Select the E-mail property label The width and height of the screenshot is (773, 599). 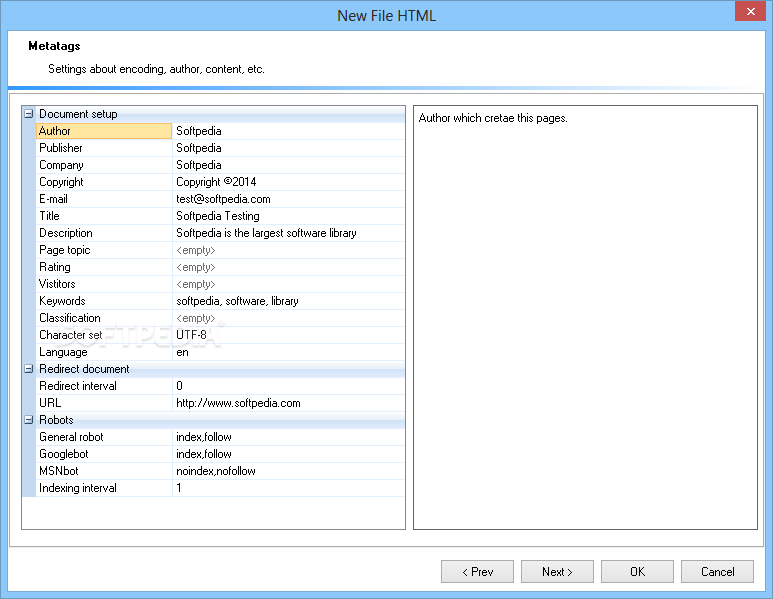point(104,199)
